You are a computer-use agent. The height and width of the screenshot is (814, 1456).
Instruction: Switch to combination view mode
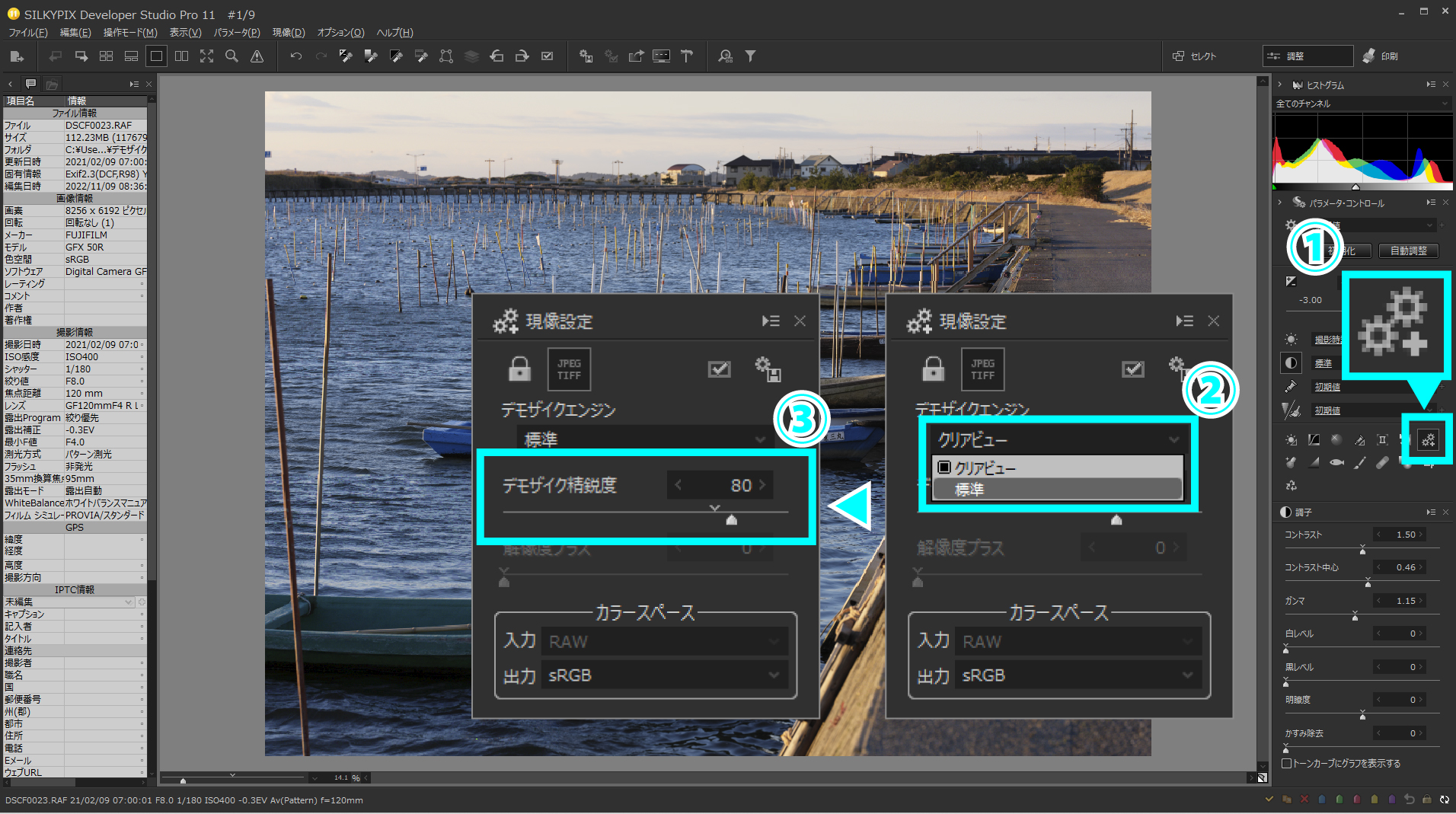(x=131, y=56)
